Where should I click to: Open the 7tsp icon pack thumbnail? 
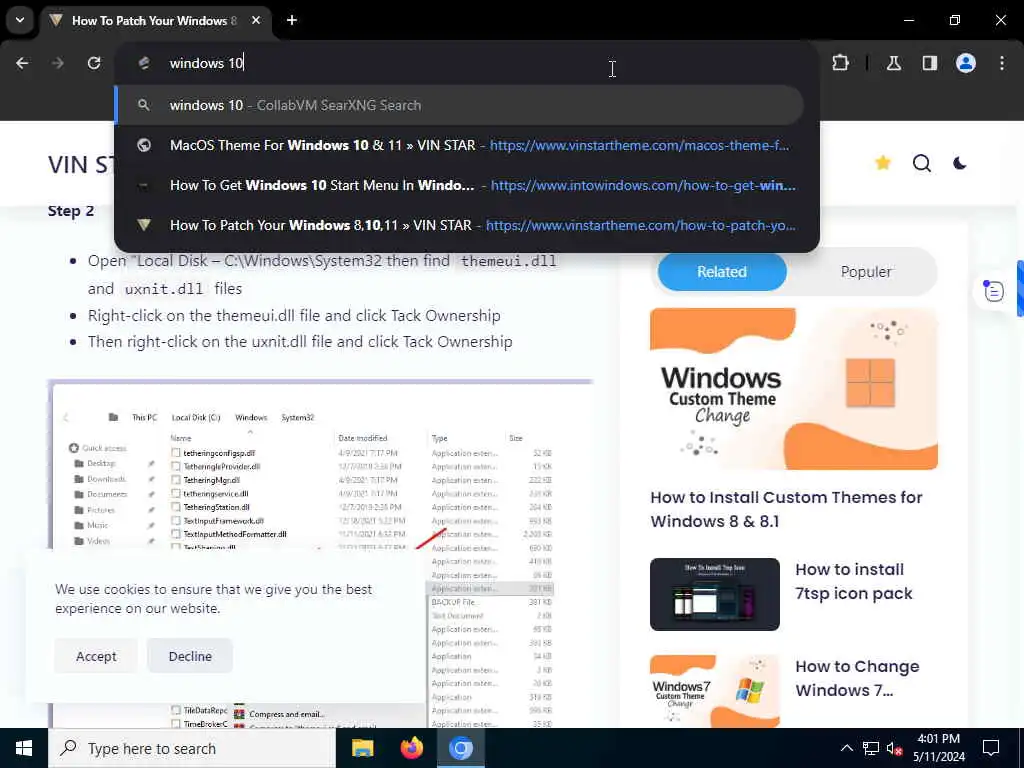tap(714, 594)
